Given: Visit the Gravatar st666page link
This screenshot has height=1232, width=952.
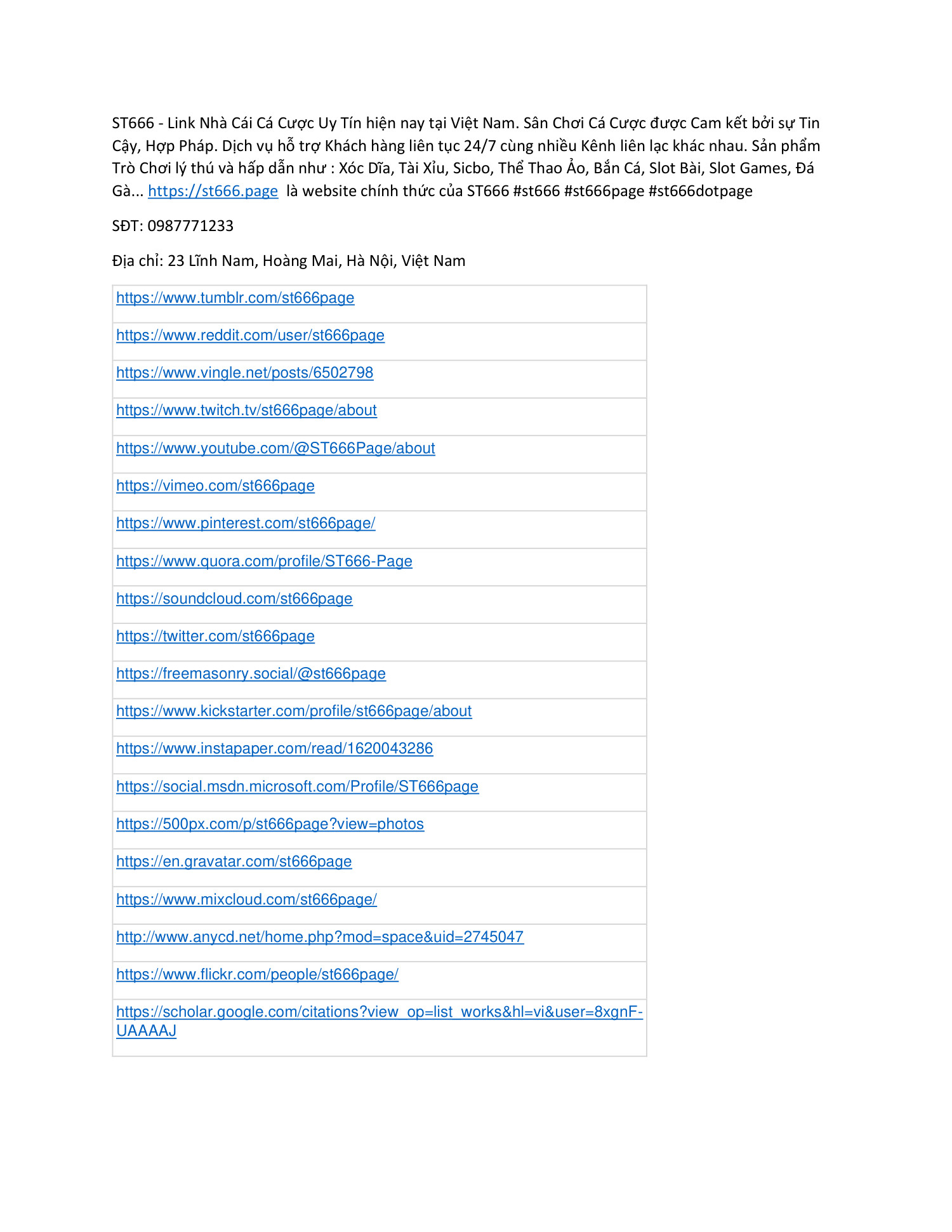Looking at the screenshot, I should pyautogui.click(x=234, y=861).
